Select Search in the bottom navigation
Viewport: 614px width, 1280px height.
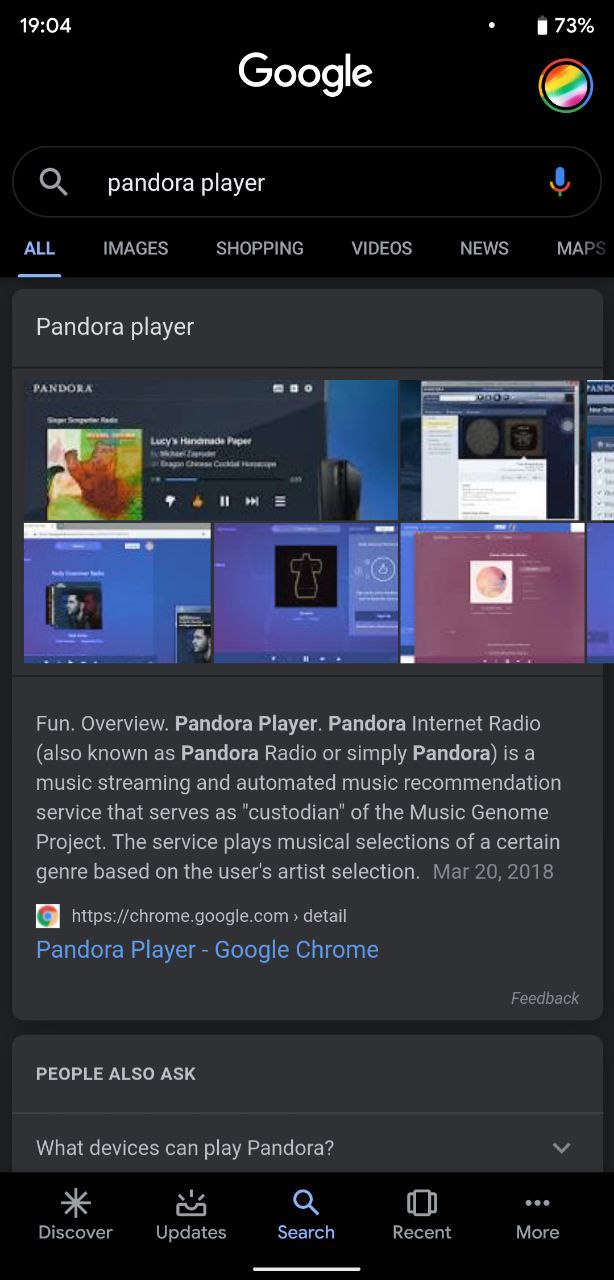pos(306,1215)
